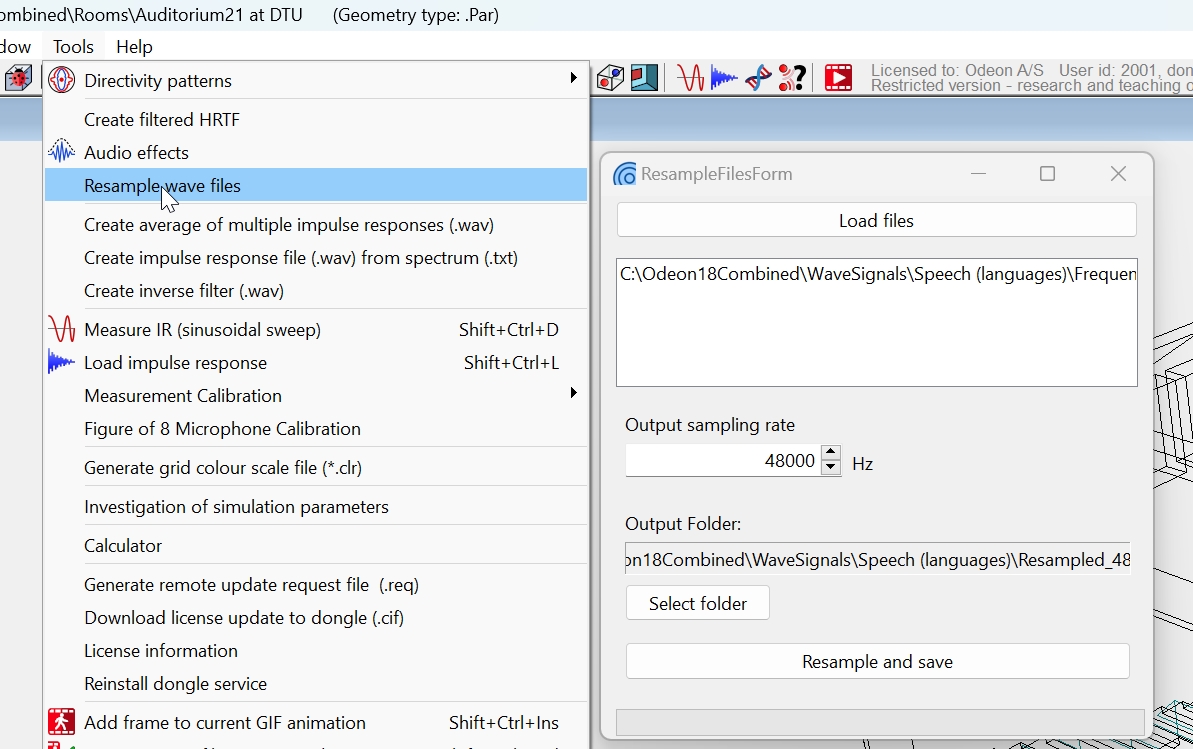
Task: Open the Help menu
Action: 135,46
